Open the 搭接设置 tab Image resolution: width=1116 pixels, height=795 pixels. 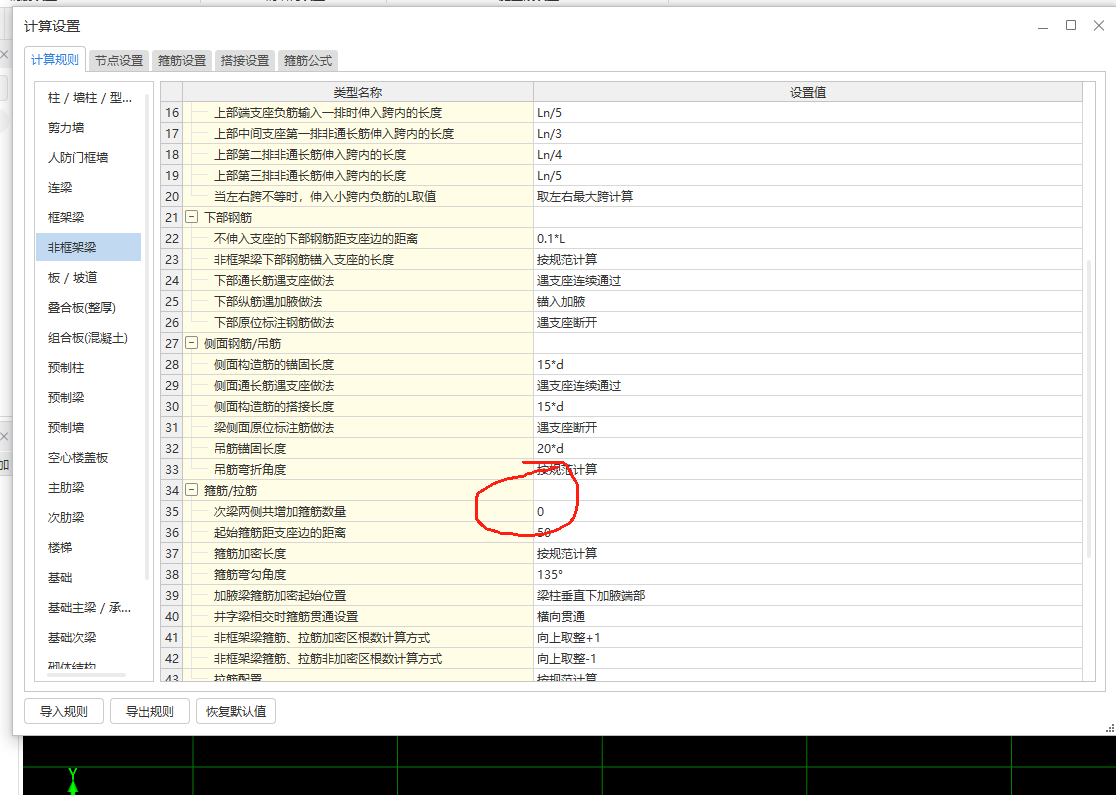(x=245, y=60)
